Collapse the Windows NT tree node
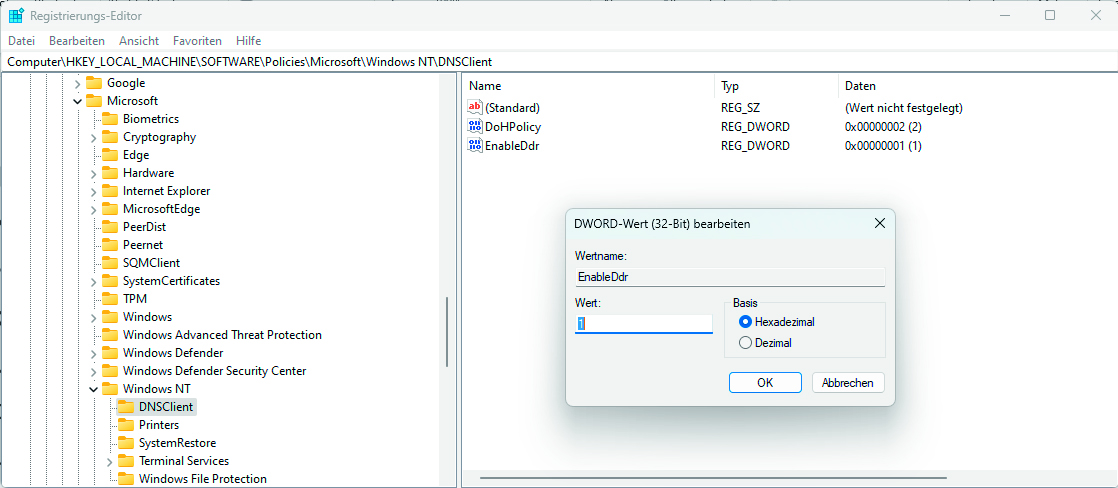The image size is (1118, 488). (94, 389)
